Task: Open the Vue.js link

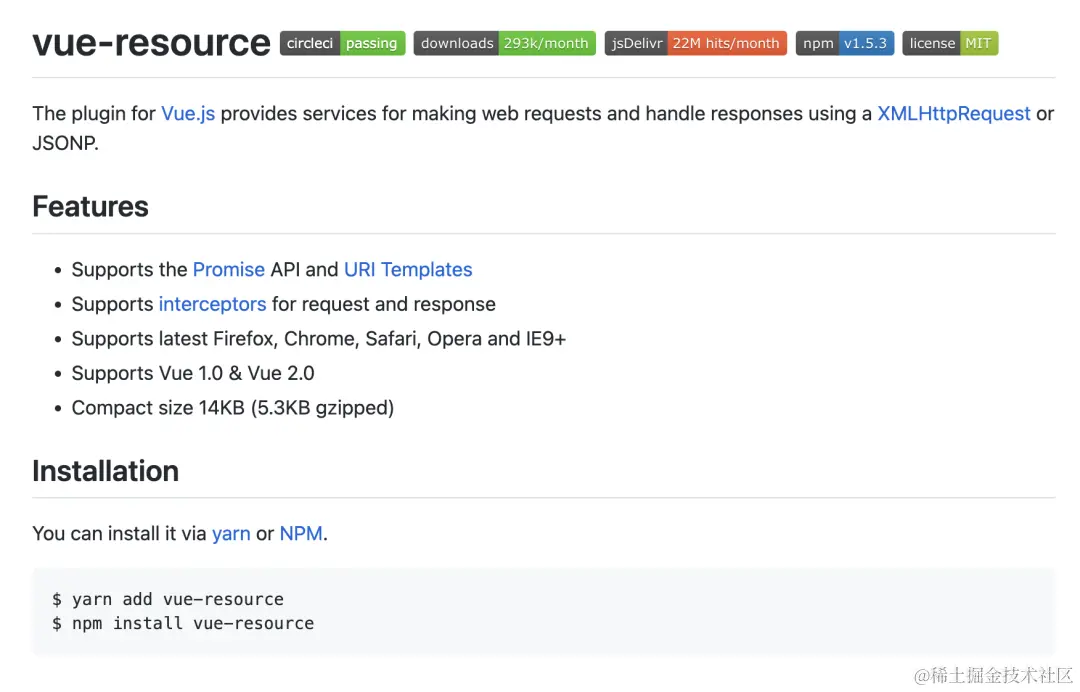Action: (188, 114)
